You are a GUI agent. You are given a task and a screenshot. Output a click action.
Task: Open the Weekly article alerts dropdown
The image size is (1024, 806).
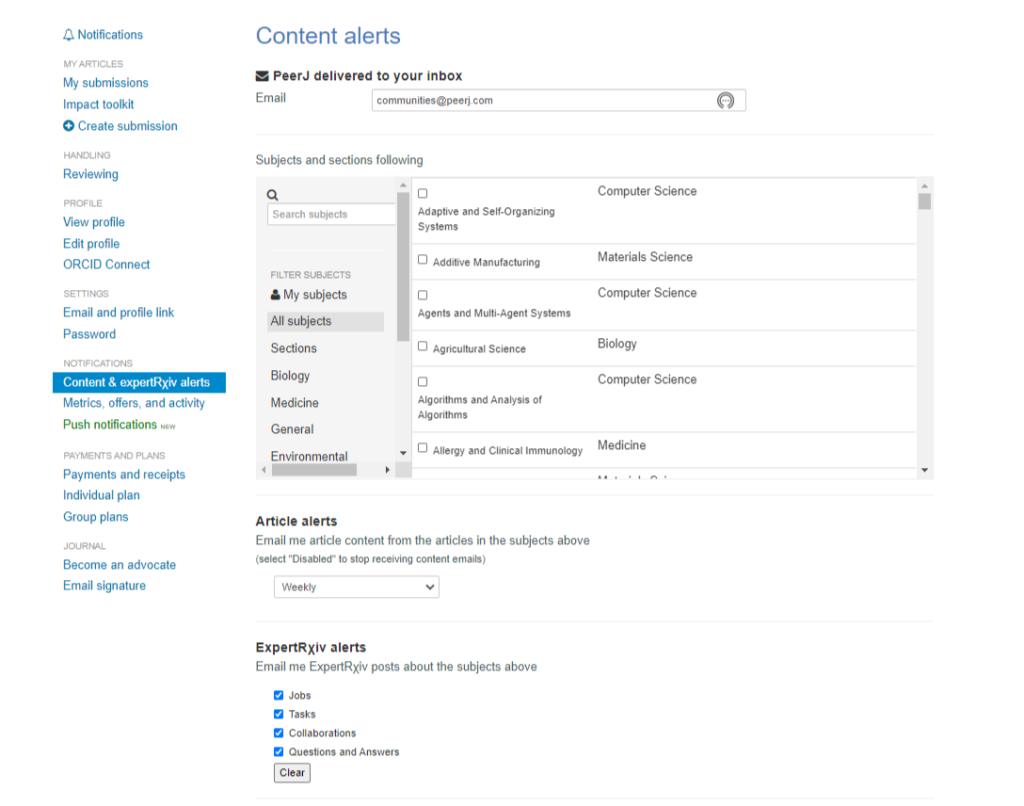pos(357,587)
